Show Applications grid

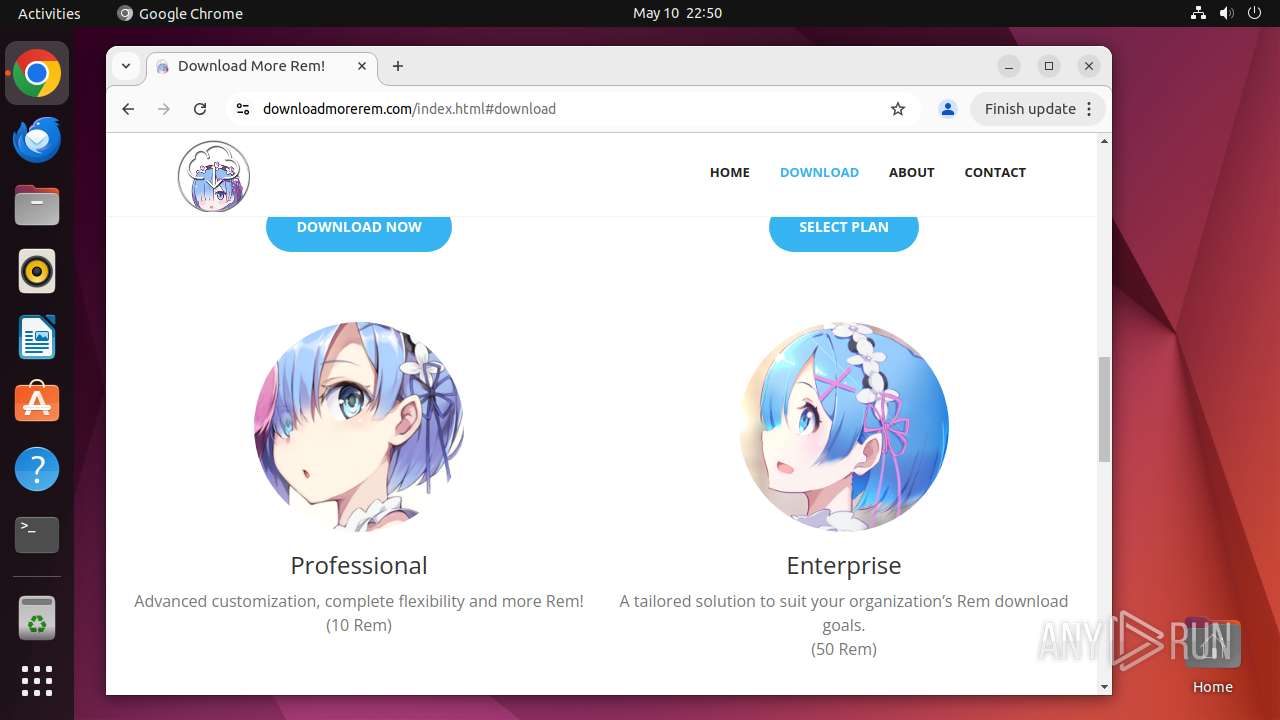coord(37,681)
